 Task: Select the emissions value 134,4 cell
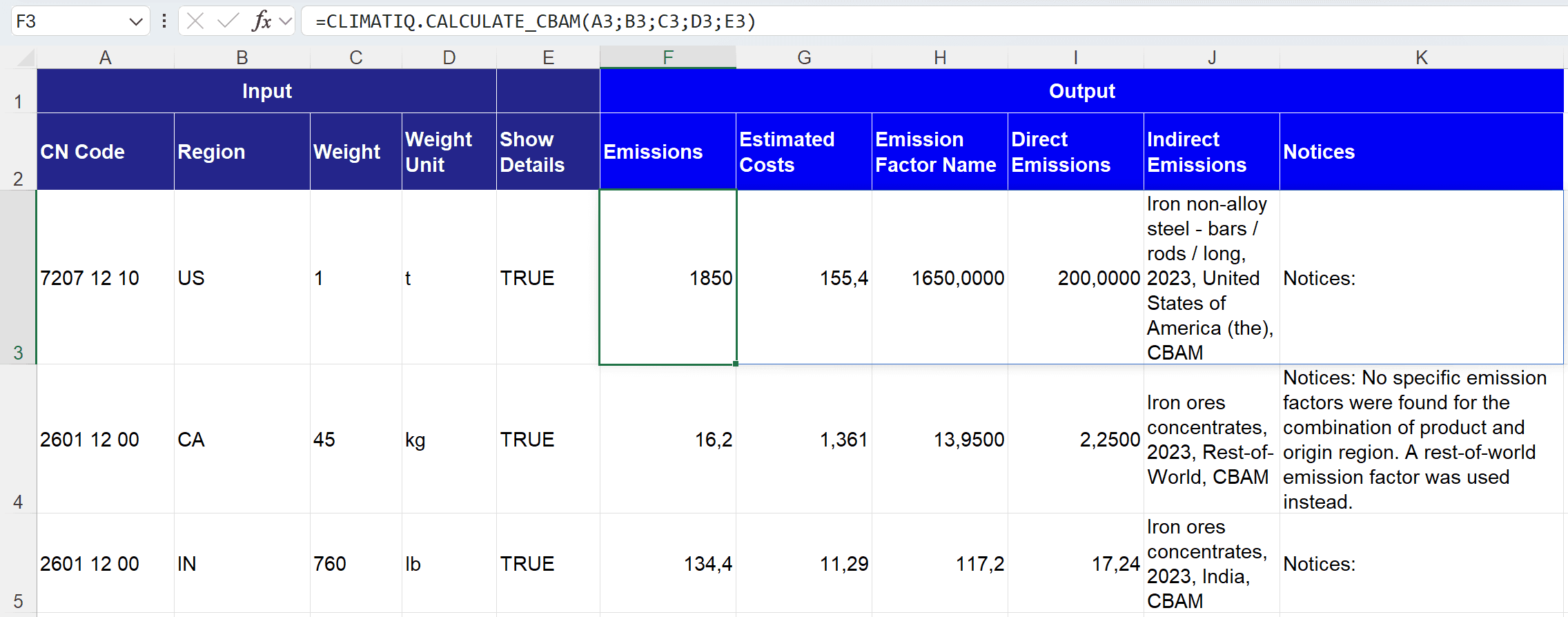(667, 563)
